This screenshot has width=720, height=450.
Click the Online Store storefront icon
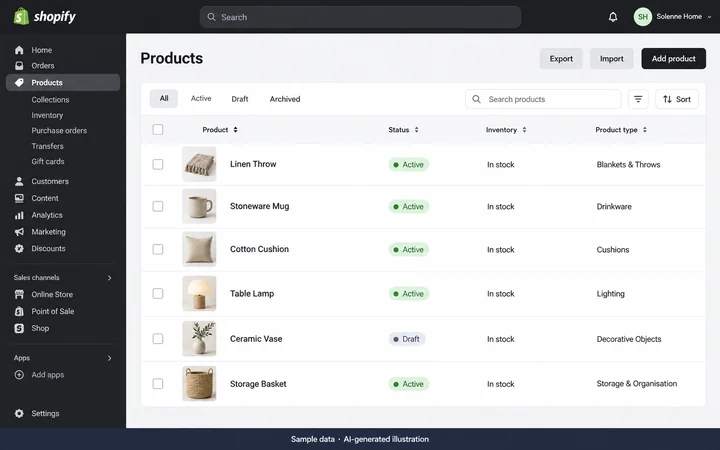pos(19,294)
